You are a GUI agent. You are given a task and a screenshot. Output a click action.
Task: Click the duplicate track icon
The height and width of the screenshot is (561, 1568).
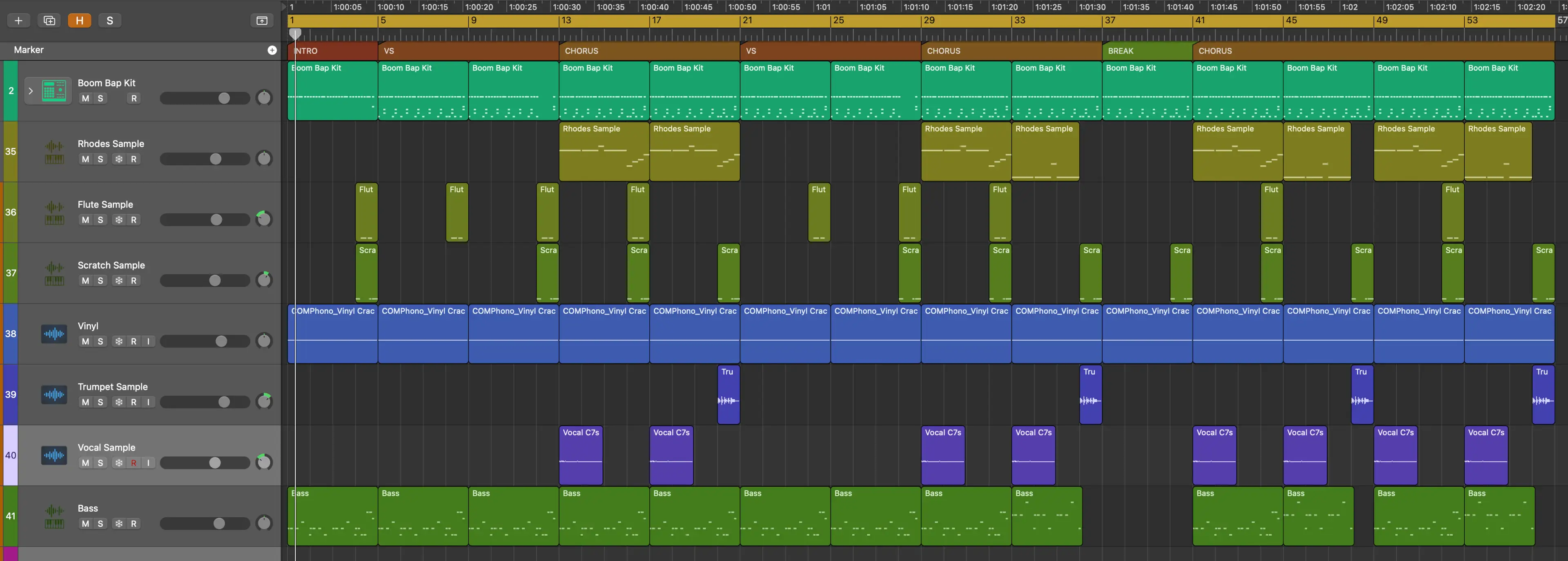tap(49, 21)
